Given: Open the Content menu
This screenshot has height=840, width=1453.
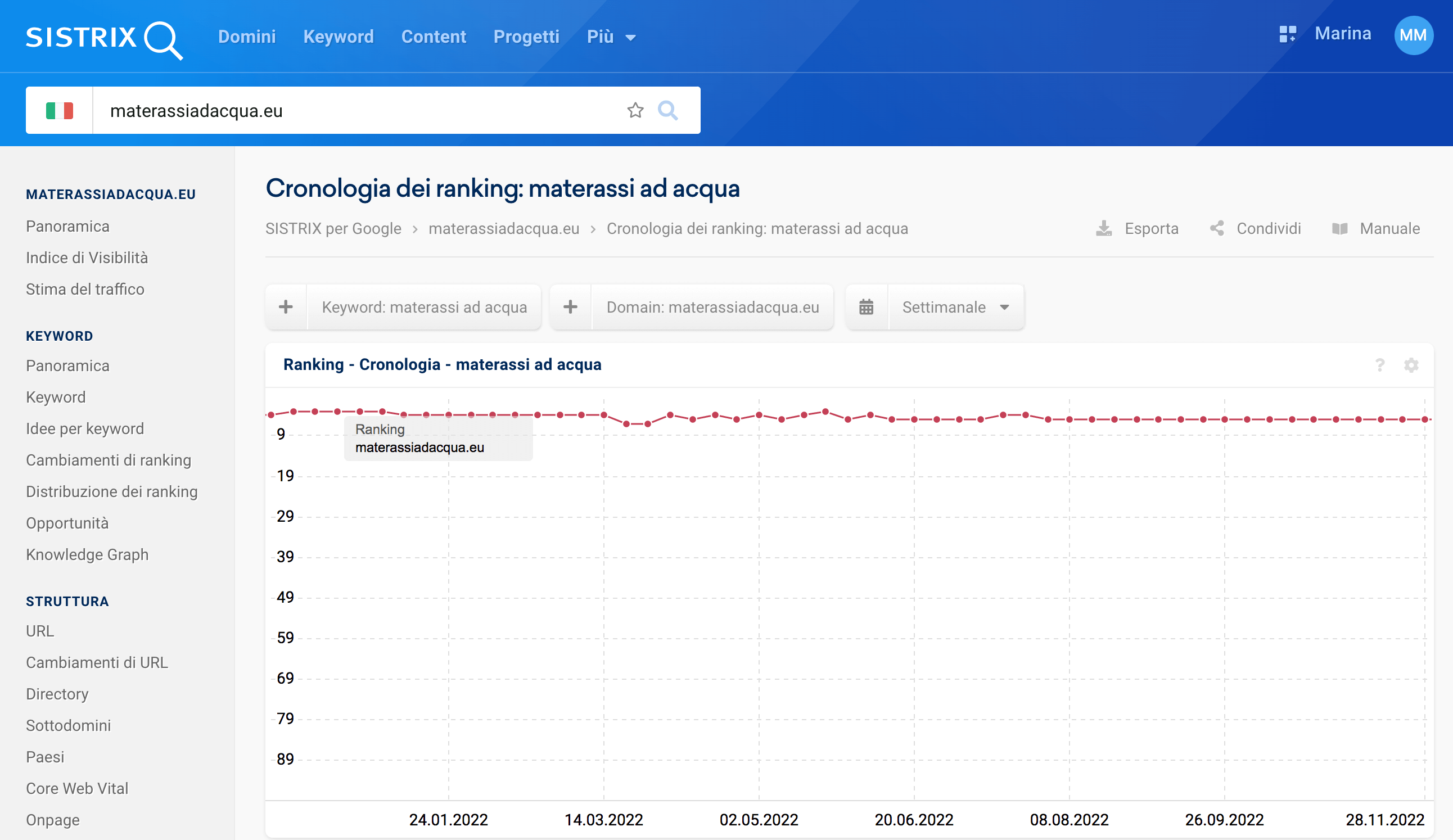Looking at the screenshot, I should pos(434,37).
